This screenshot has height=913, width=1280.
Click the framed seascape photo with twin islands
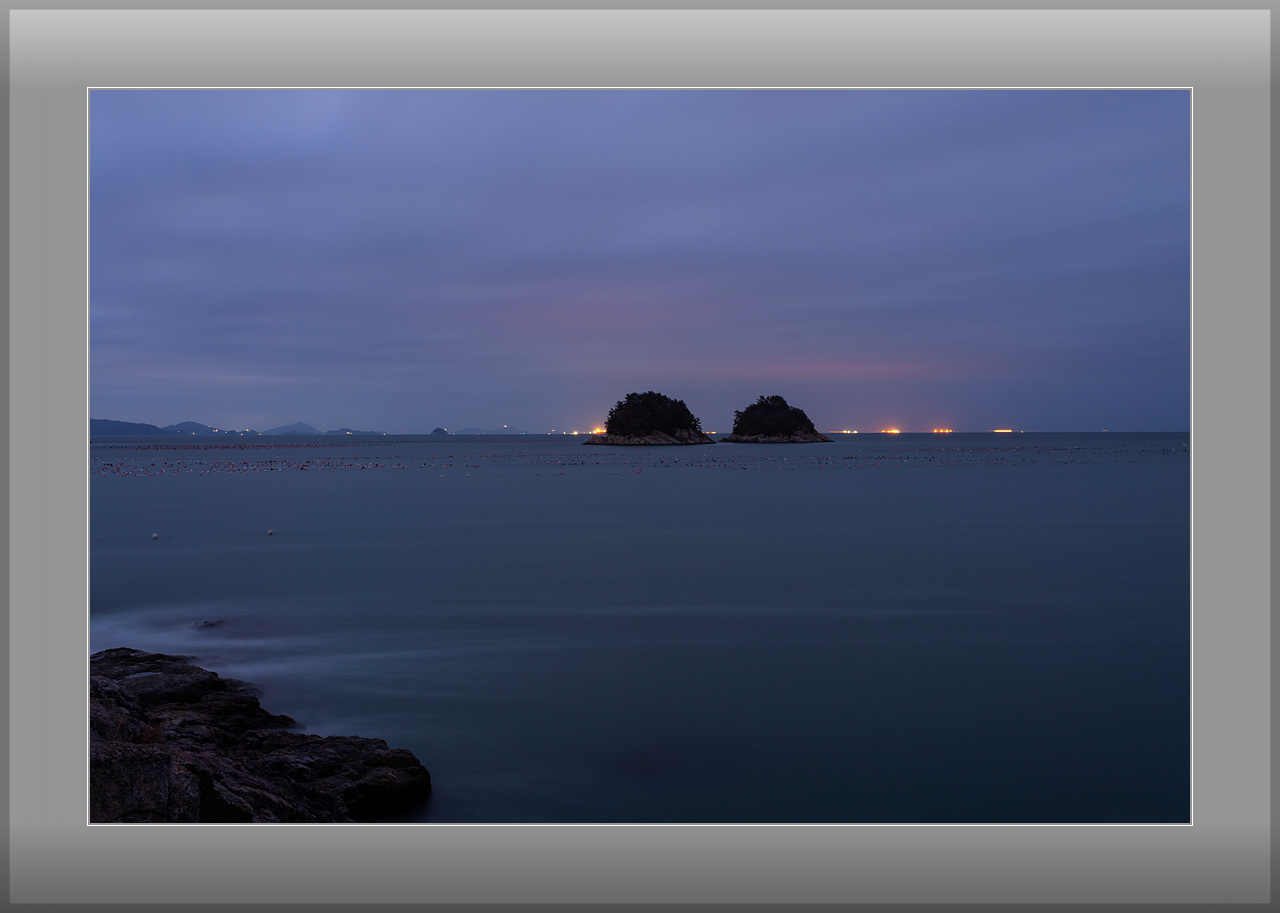[x=640, y=456]
